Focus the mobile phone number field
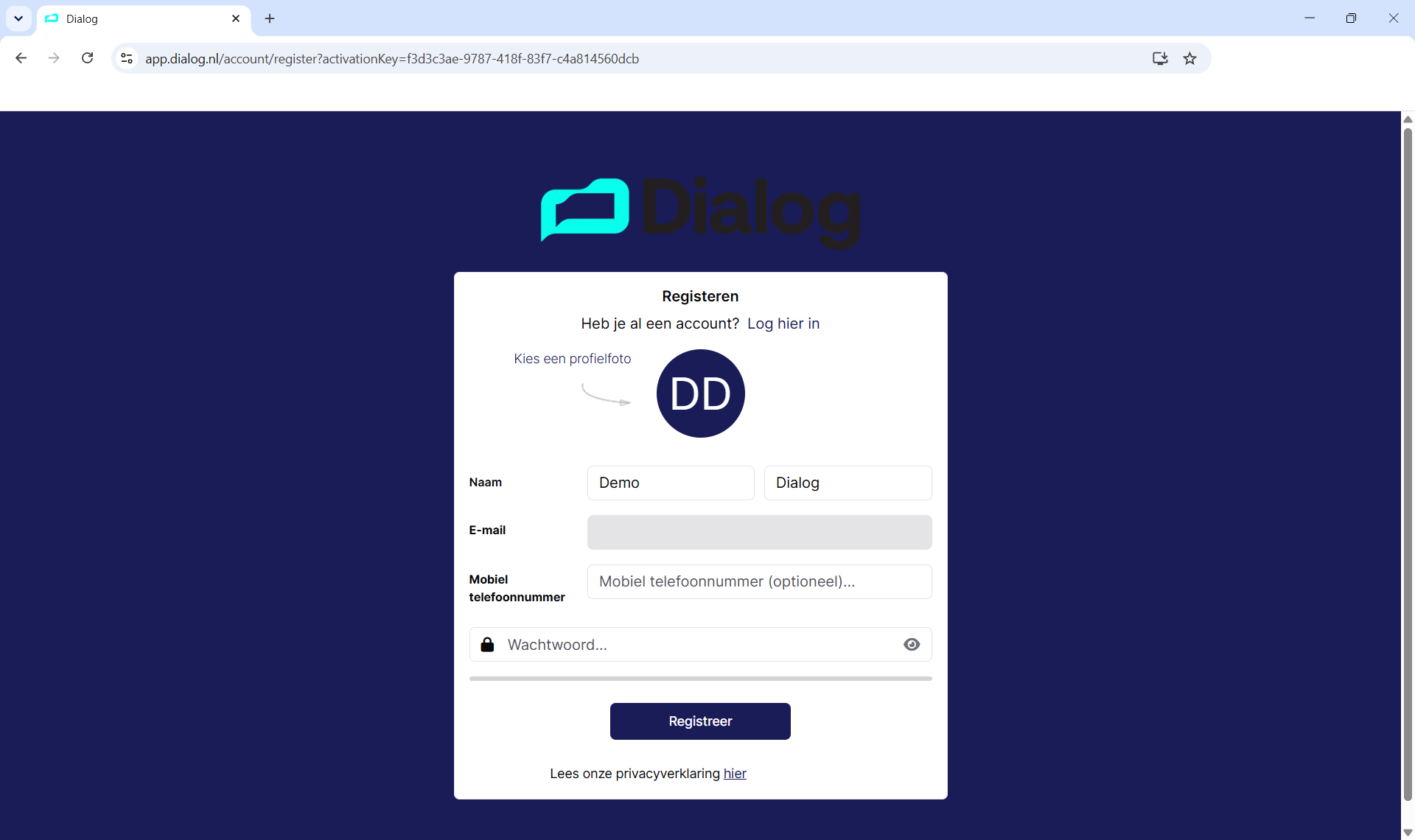 click(x=759, y=581)
